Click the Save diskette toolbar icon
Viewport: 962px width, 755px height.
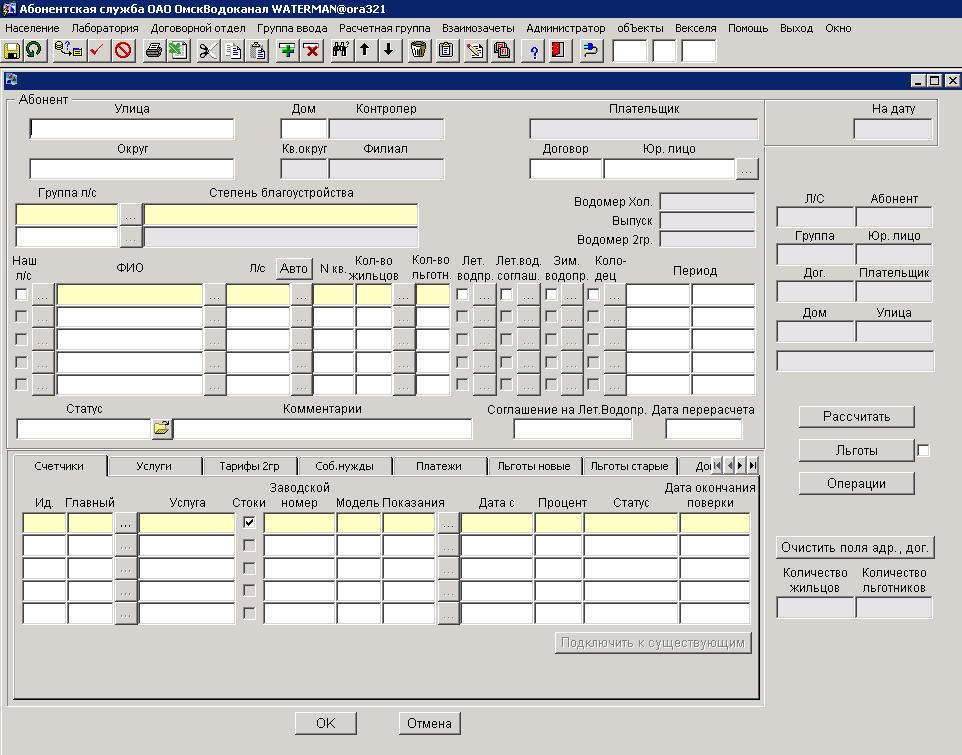click(13, 50)
